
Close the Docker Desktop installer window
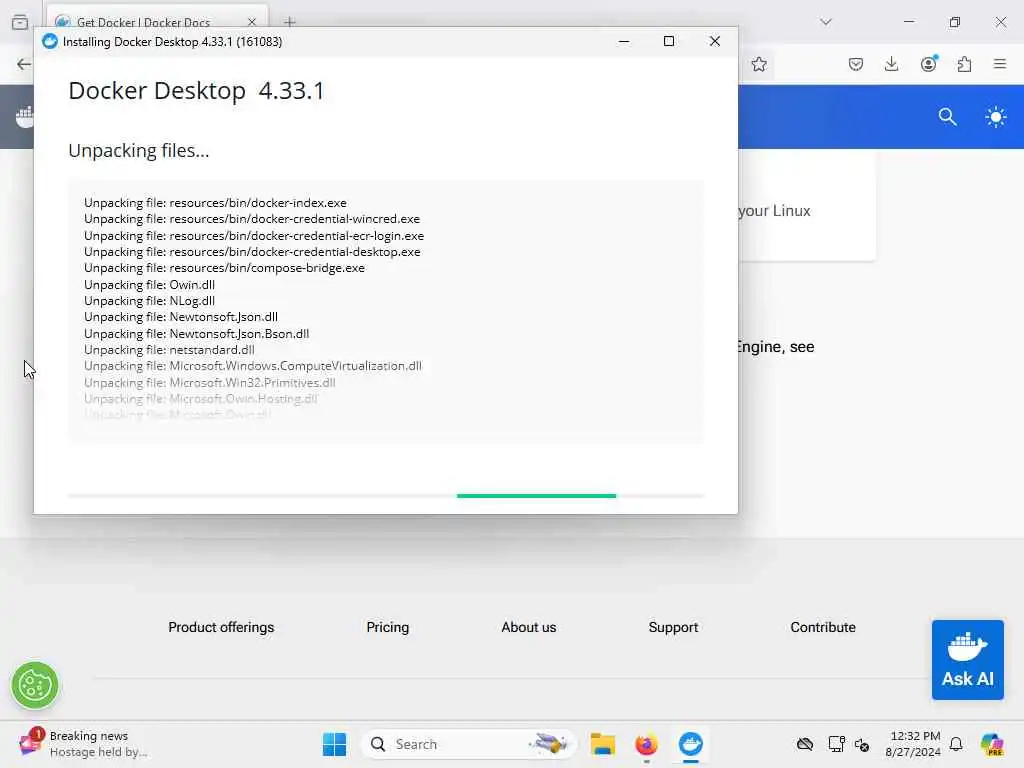point(714,41)
